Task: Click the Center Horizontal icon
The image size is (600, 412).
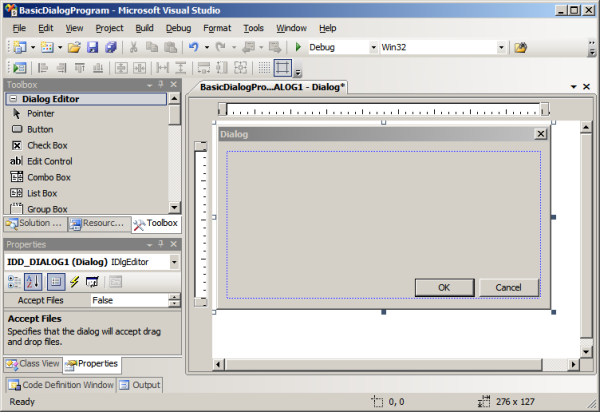Action: coord(140,68)
